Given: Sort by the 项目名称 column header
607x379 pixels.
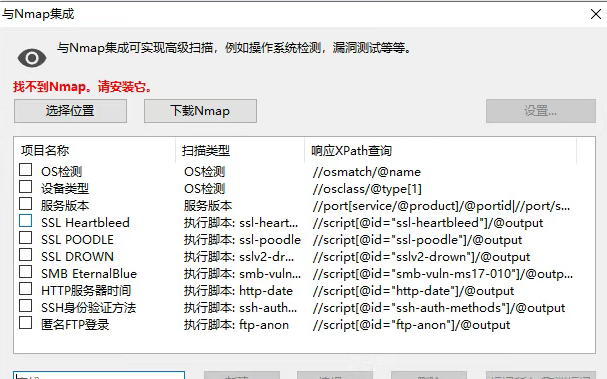Looking at the screenshot, I should 95,150.
